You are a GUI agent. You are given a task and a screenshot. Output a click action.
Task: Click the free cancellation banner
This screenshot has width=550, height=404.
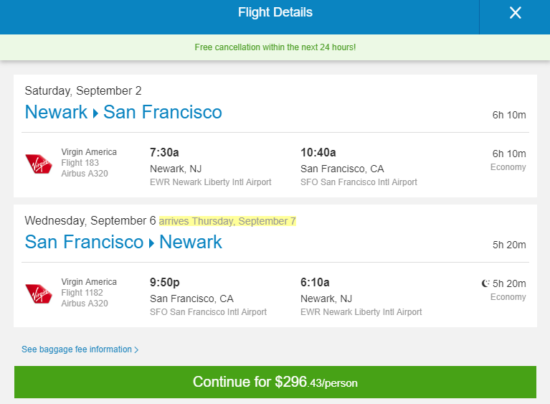point(275,47)
